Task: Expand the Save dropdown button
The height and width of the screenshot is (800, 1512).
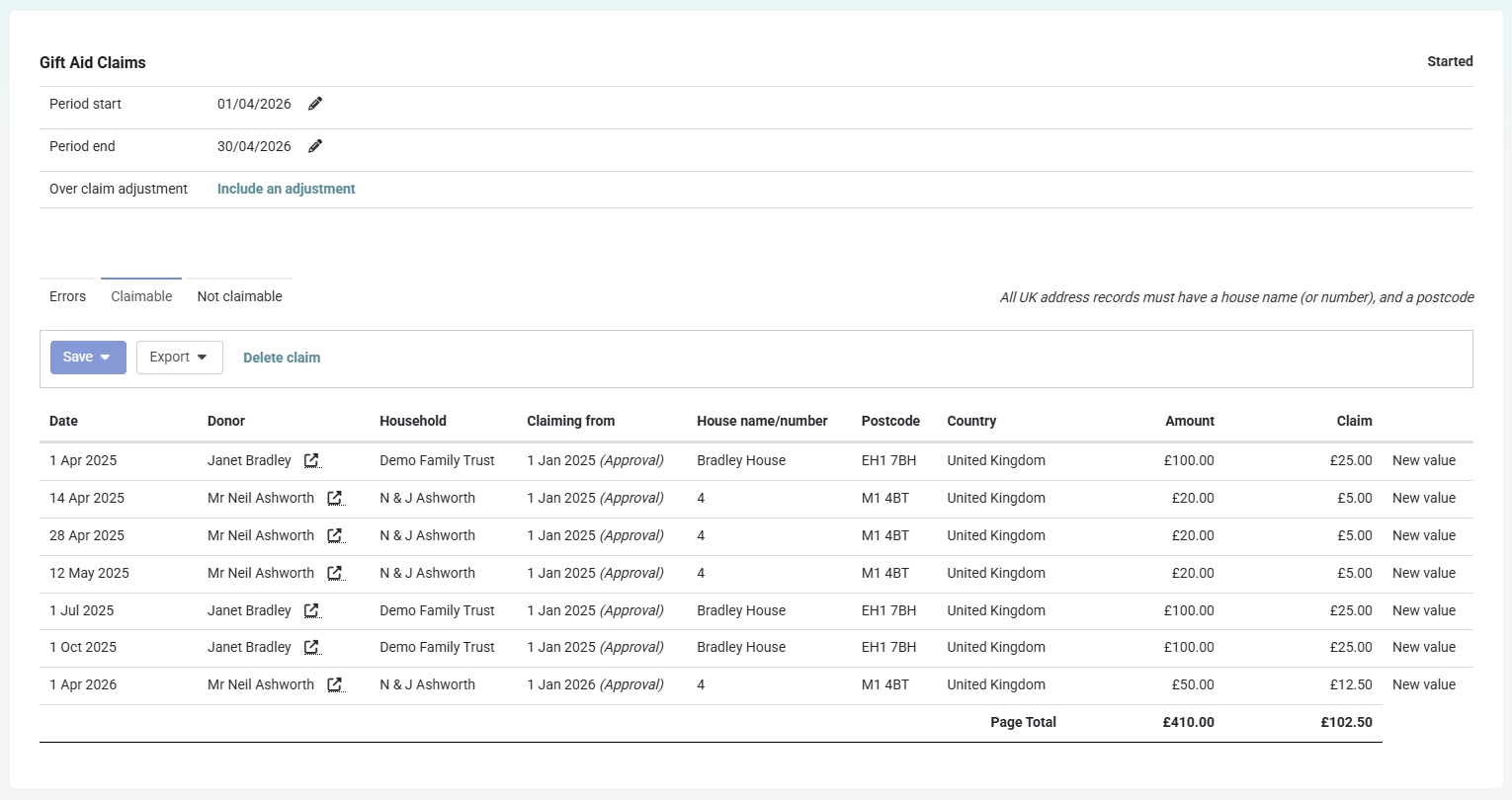Action: pyautogui.click(x=88, y=358)
